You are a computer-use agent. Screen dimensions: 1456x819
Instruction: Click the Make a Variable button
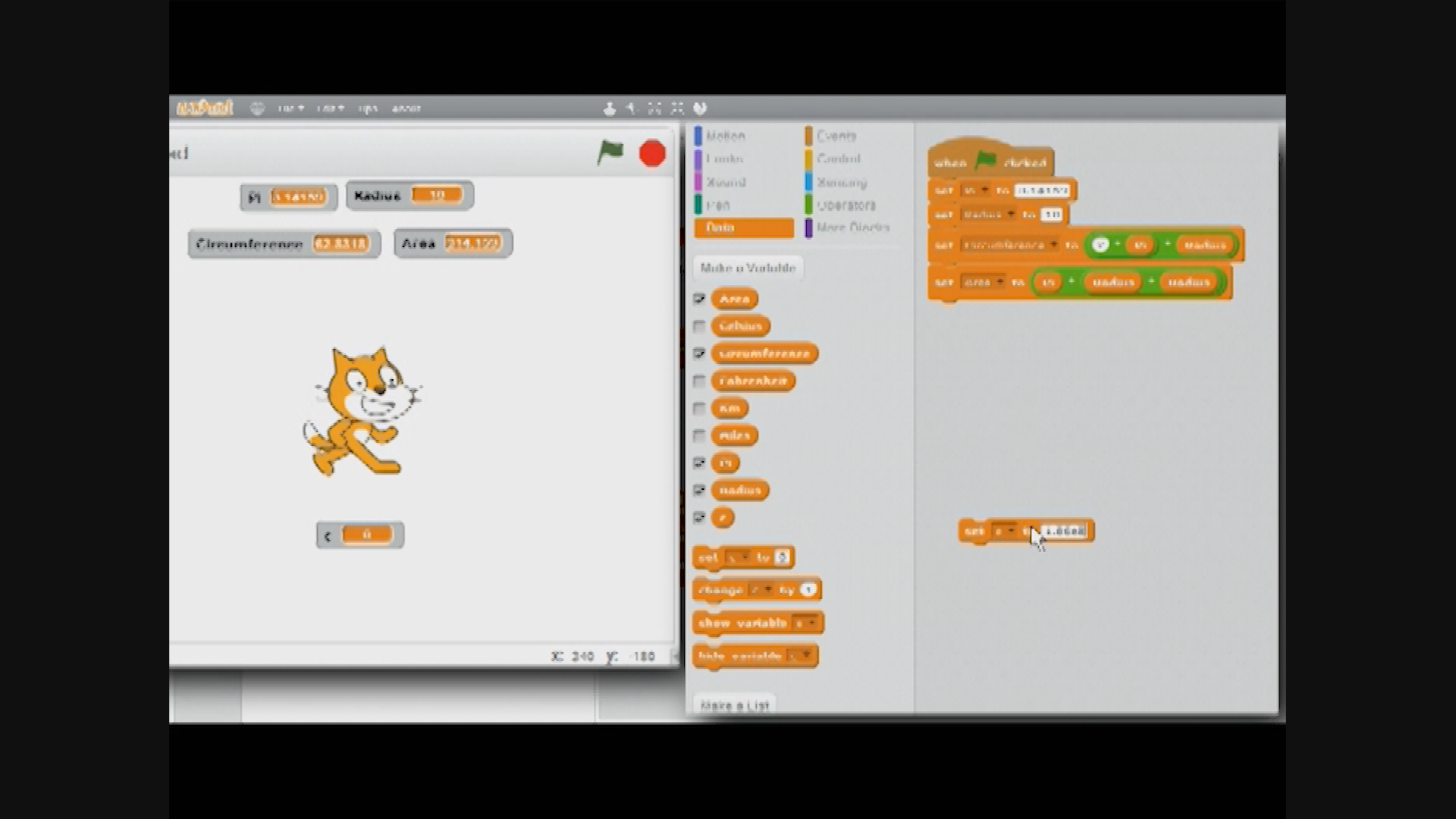(748, 268)
